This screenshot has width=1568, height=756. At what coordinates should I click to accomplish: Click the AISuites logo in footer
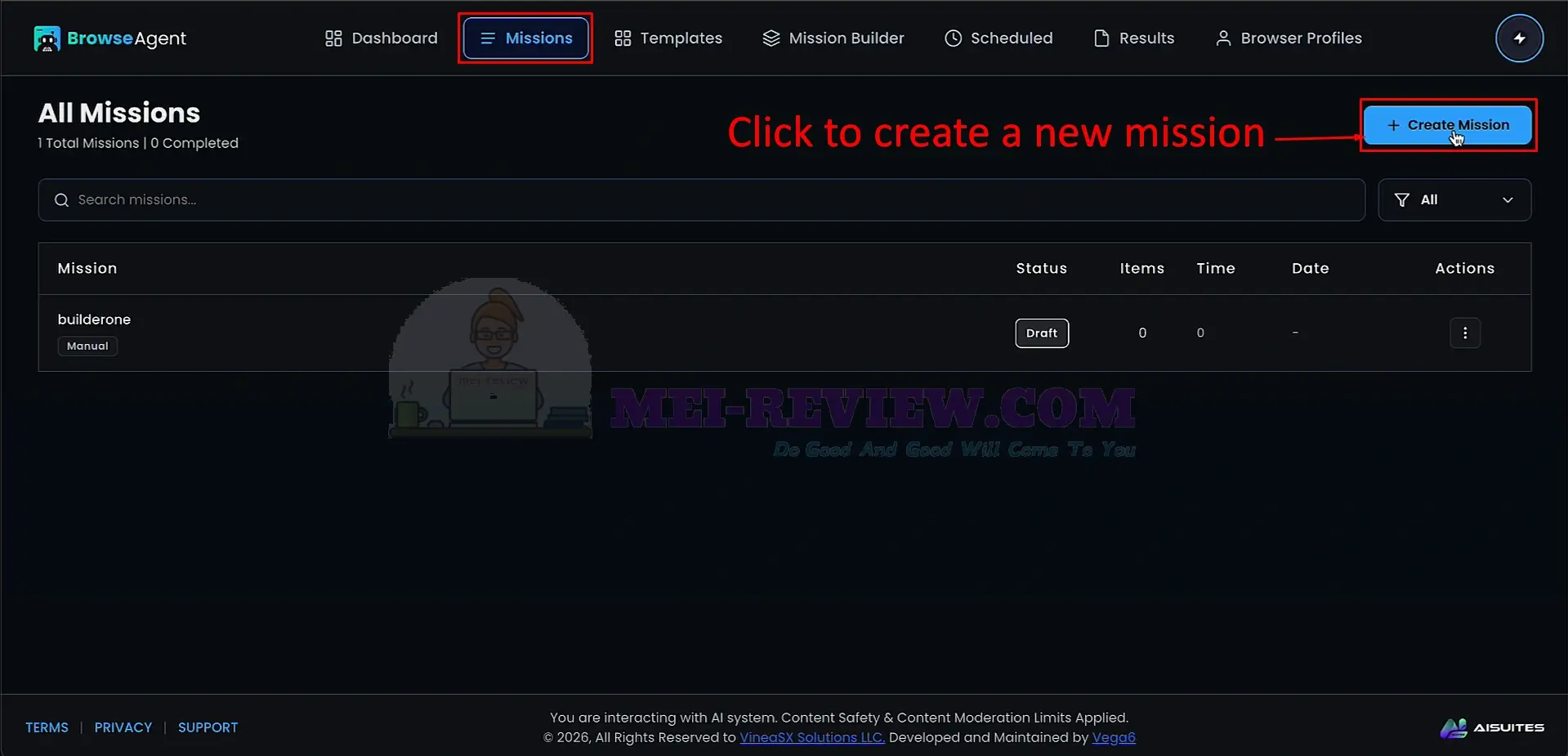pyautogui.click(x=1492, y=727)
